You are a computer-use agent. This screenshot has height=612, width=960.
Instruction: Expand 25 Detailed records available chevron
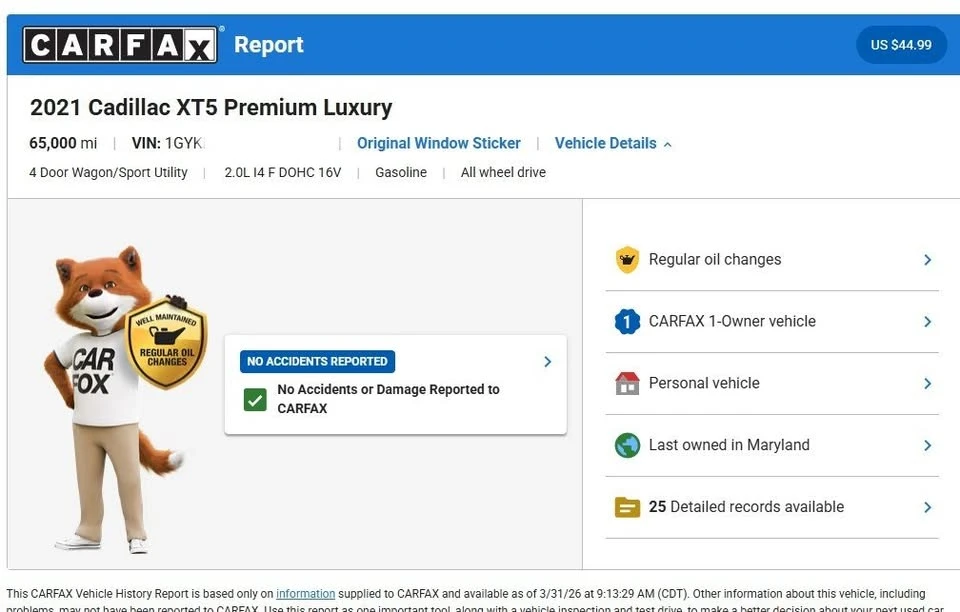coord(928,507)
